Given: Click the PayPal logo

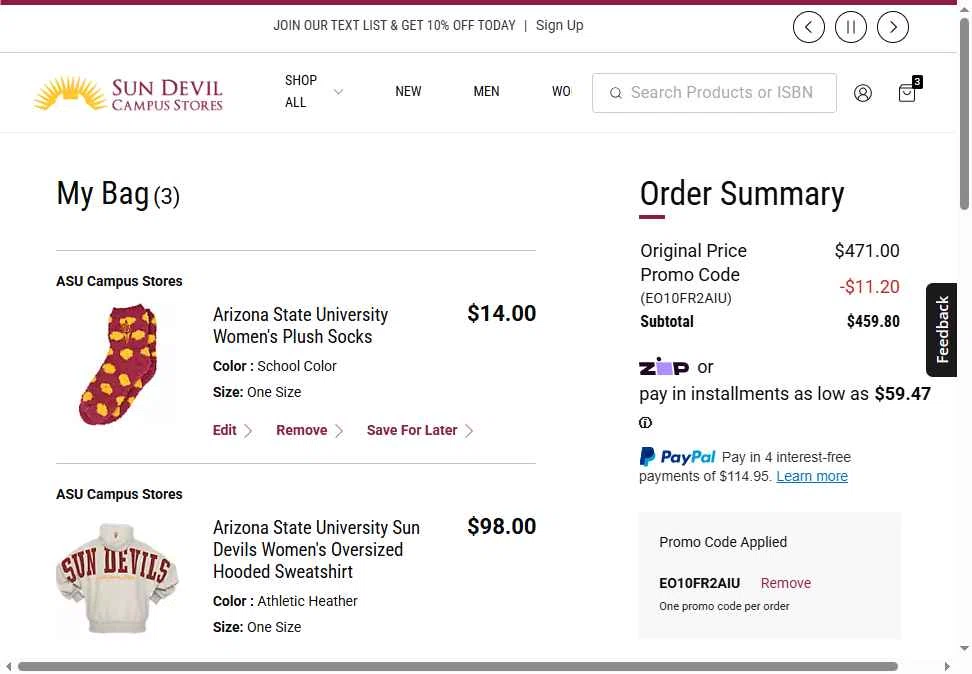Looking at the screenshot, I should [677, 457].
